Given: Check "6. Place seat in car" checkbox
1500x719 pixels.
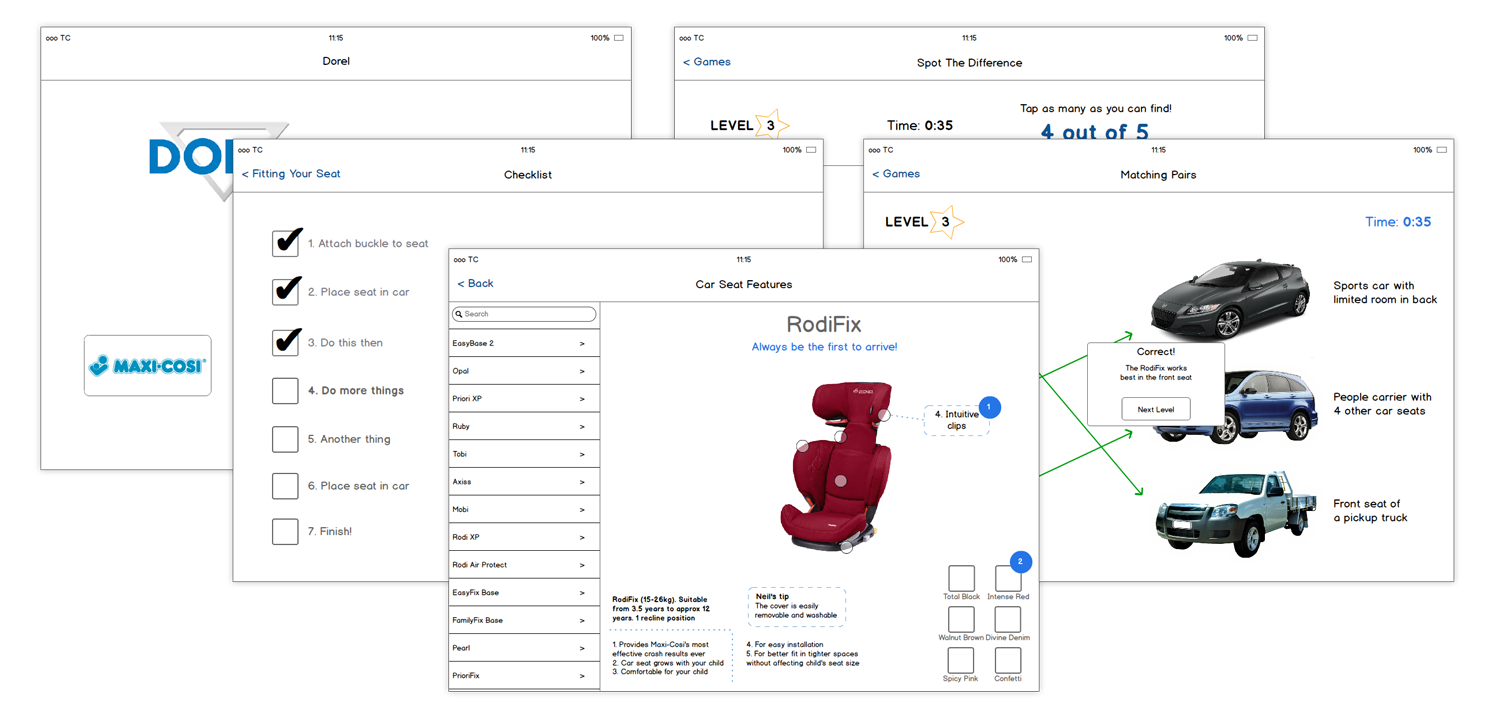Looking at the screenshot, I should [286, 486].
